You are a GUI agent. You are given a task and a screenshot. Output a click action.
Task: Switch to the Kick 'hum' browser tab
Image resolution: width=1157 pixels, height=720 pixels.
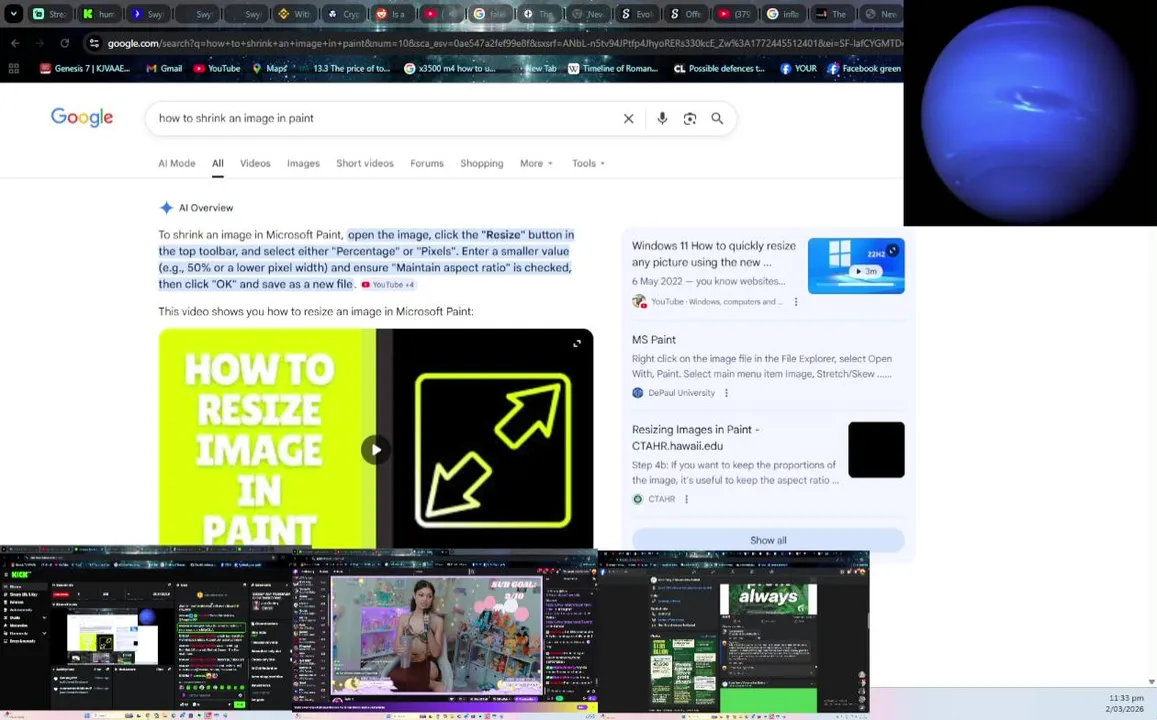[99, 14]
